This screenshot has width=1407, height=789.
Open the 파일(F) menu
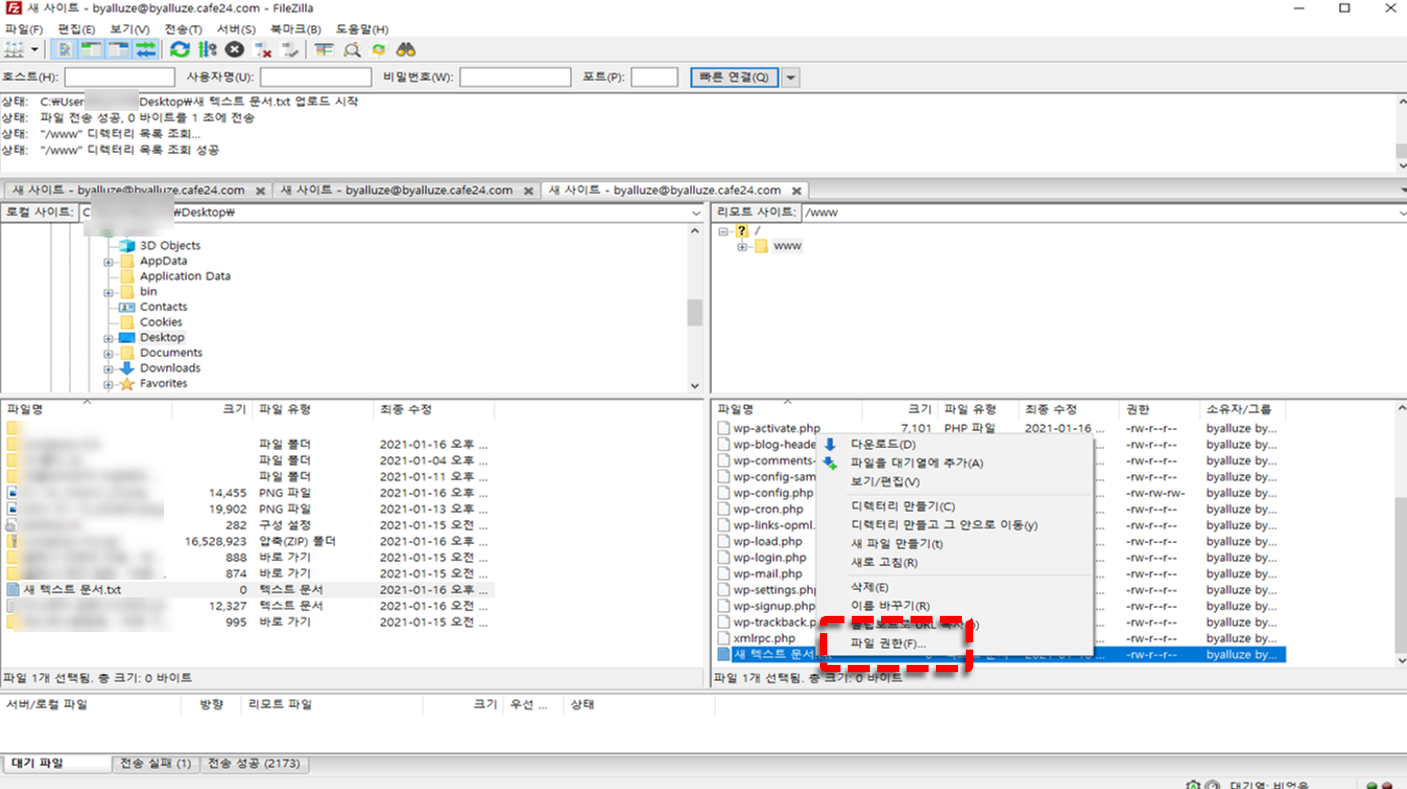(x=24, y=29)
